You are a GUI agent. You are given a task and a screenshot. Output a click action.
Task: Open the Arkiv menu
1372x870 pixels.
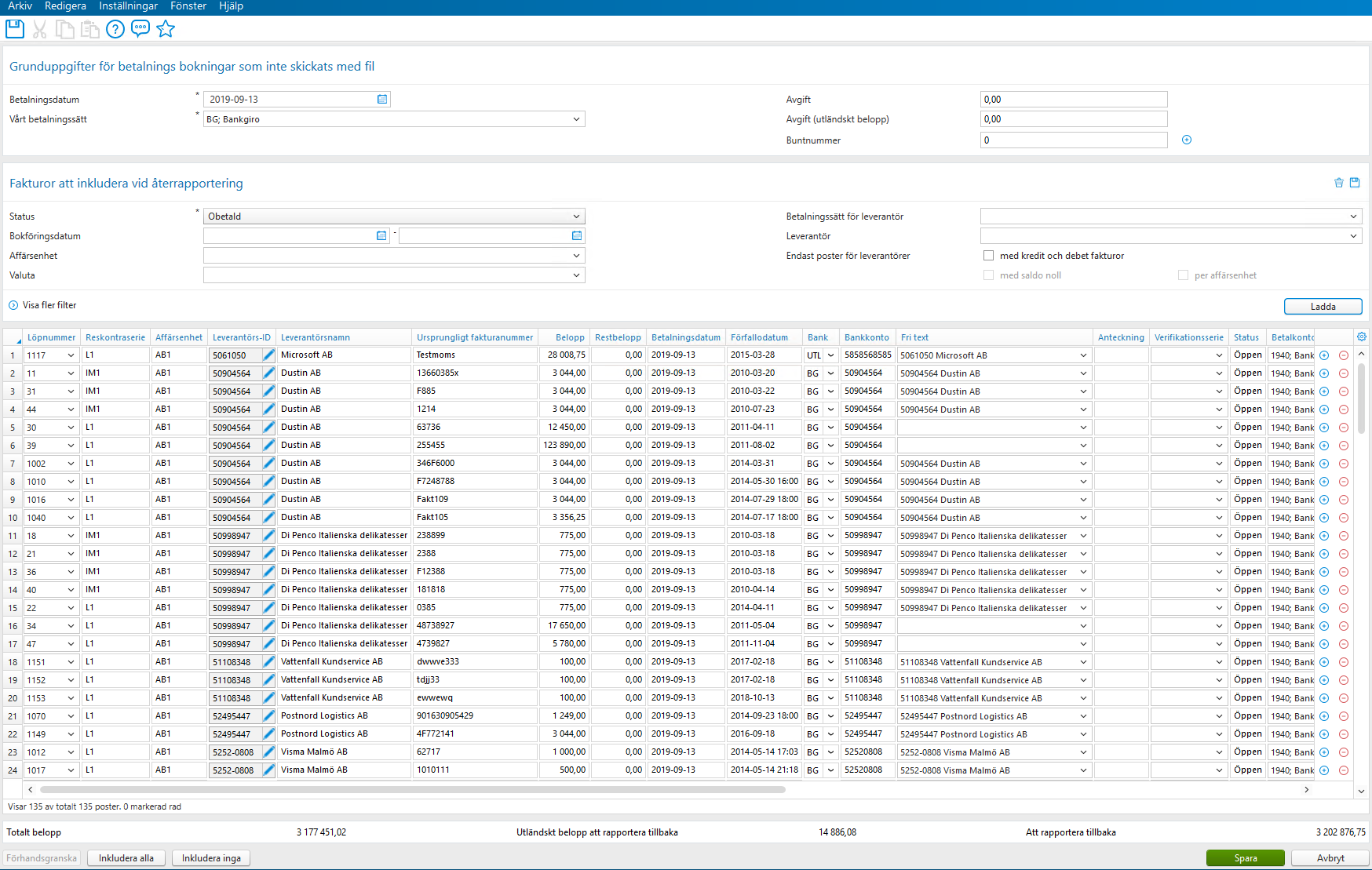(20, 5)
